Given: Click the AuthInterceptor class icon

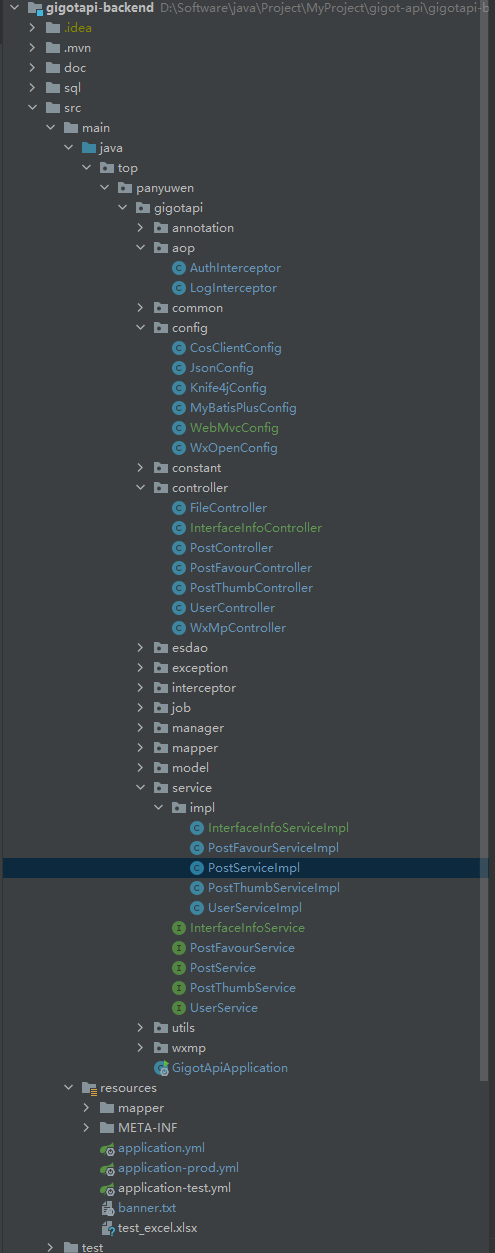Looking at the screenshot, I should (x=179, y=268).
